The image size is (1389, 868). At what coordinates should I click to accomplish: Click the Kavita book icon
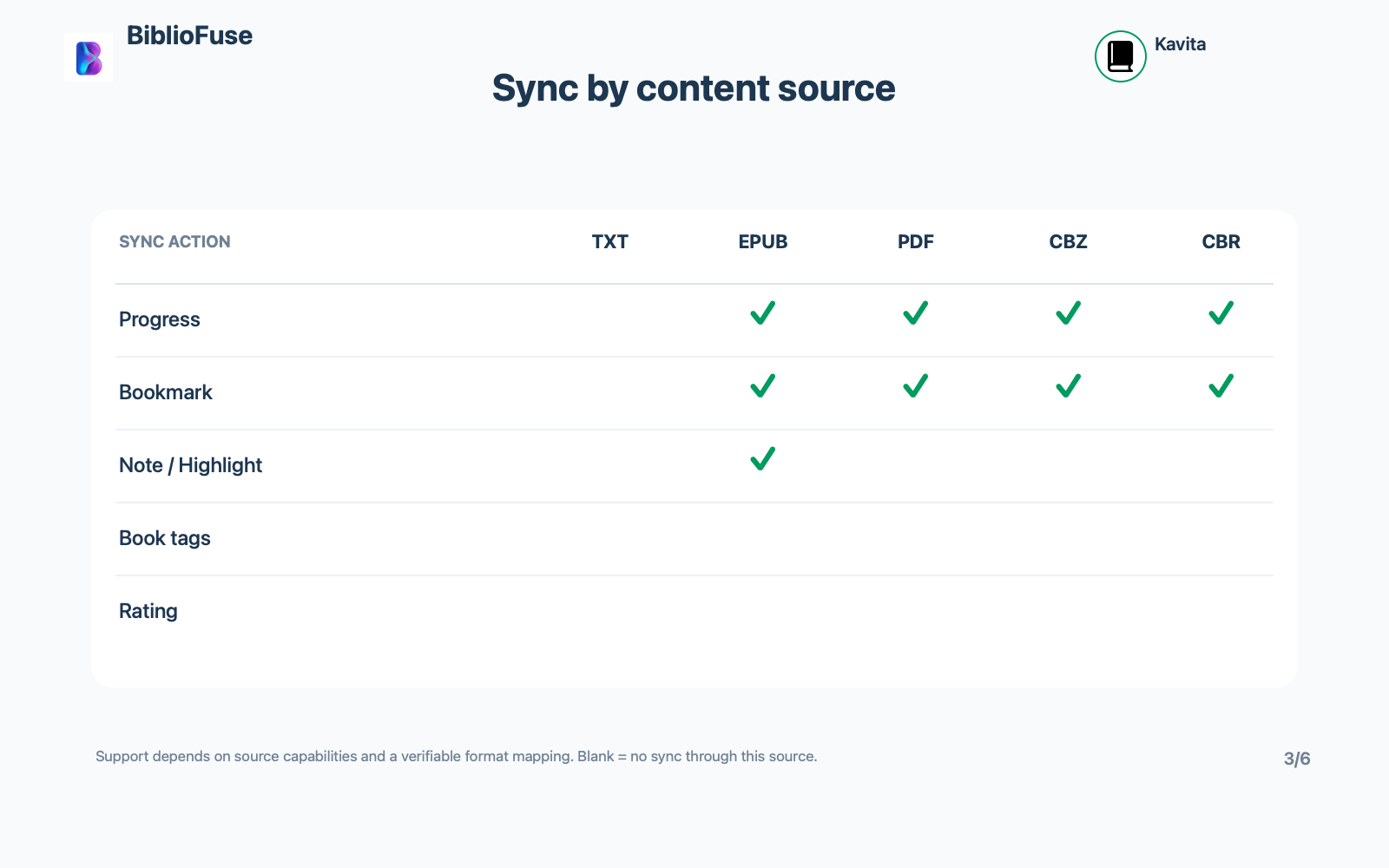point(1121,56)
